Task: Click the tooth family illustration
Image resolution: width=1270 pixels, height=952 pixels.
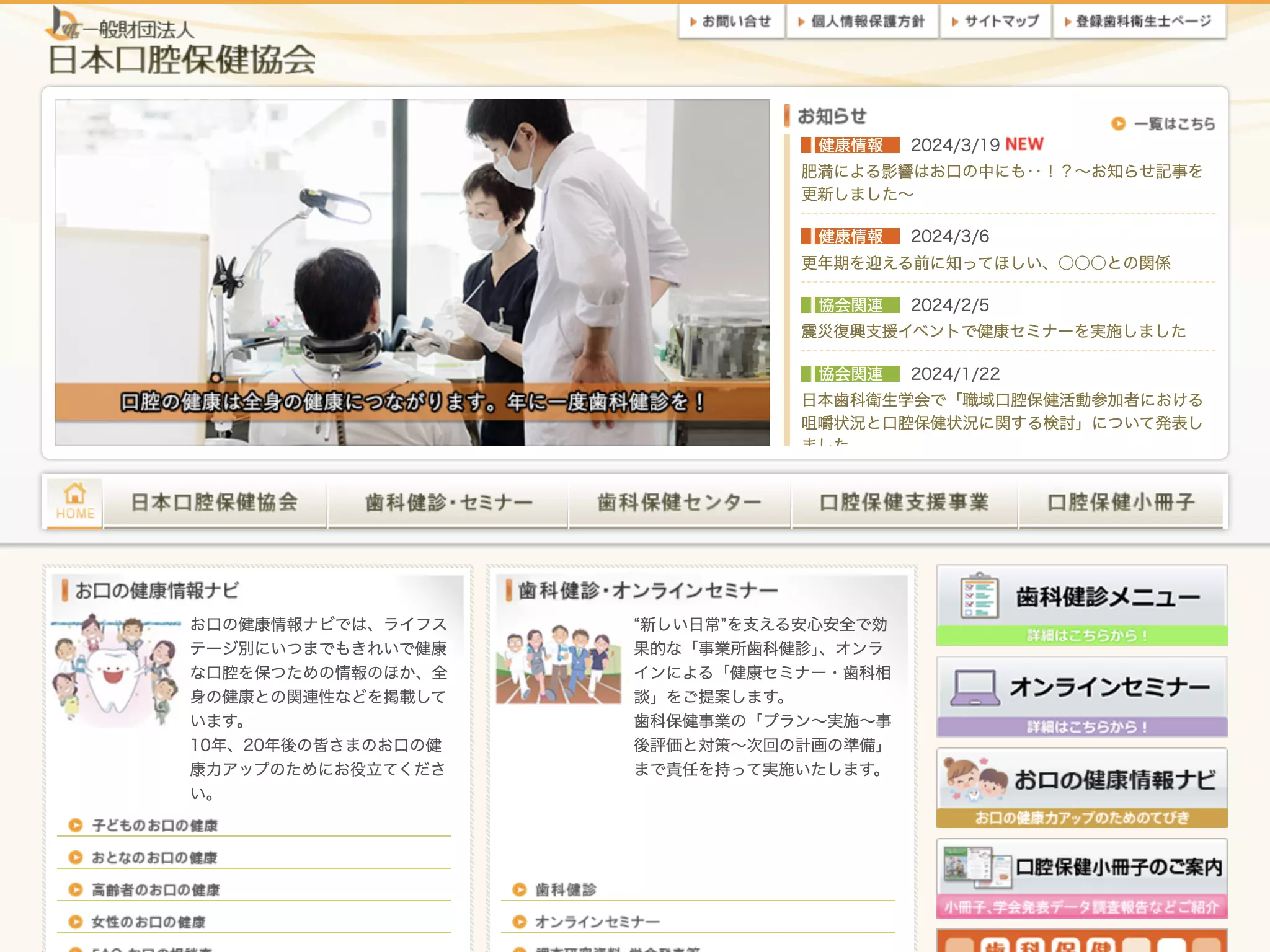Action: [117, 669]
